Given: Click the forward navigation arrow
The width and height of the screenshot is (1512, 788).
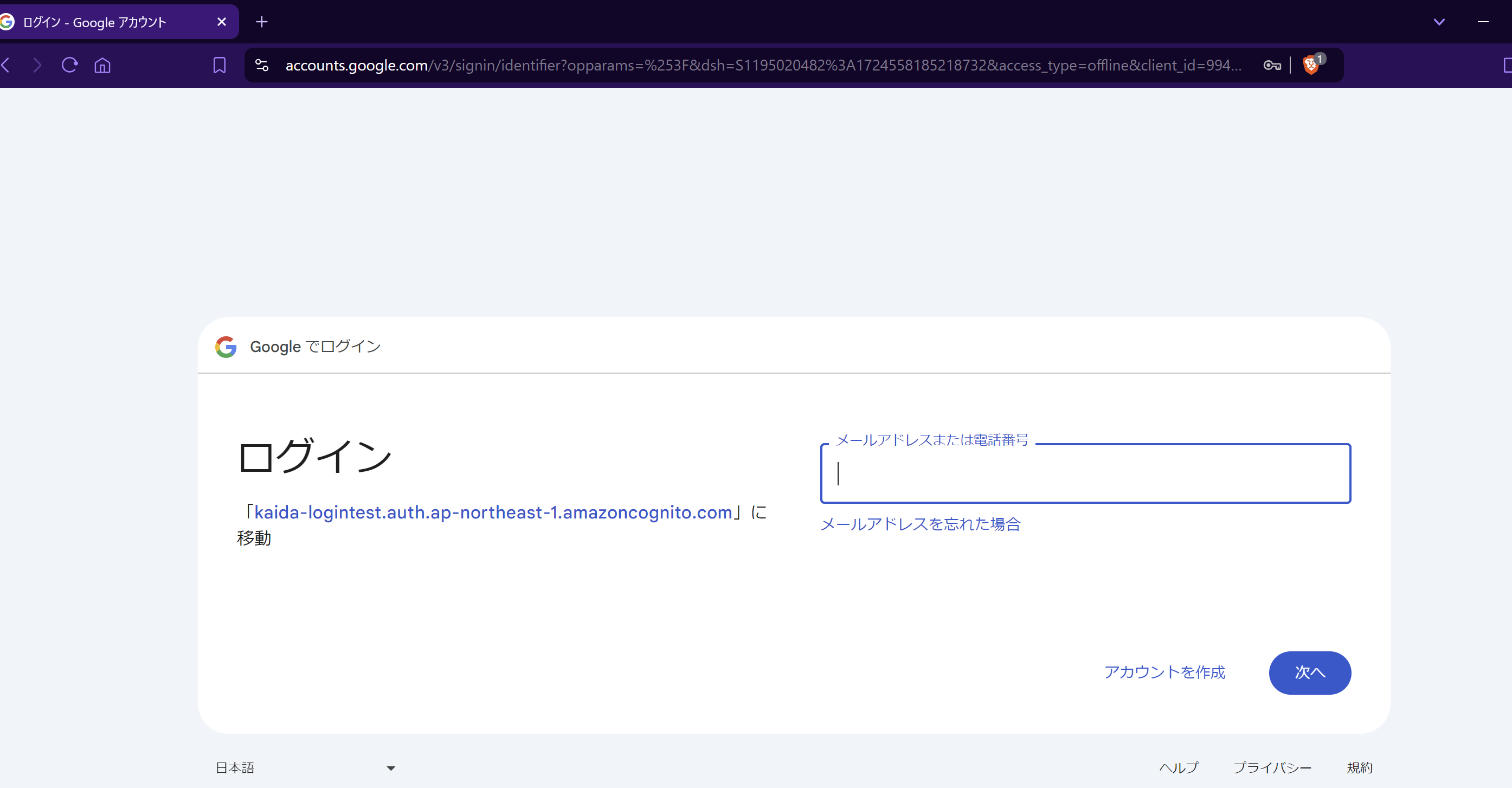Looking at the screenshot, I should (37, 65).
